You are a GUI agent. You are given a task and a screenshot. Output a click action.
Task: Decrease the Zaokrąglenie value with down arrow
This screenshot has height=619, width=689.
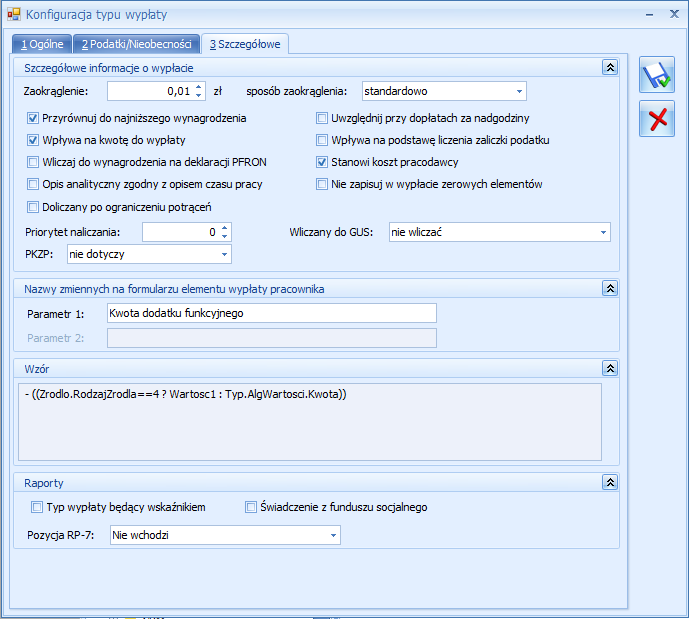(x=199, y=95)
